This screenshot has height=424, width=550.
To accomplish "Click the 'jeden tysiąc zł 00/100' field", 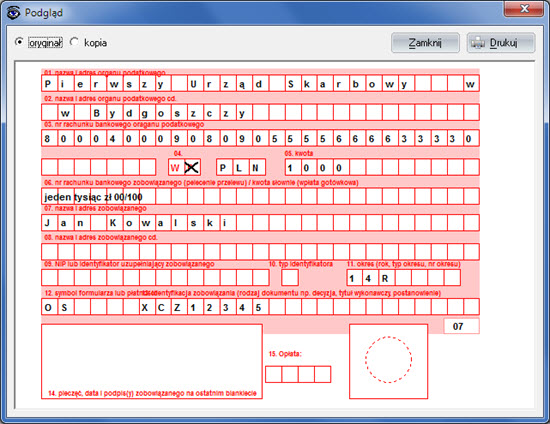I will tap(260, 196).
